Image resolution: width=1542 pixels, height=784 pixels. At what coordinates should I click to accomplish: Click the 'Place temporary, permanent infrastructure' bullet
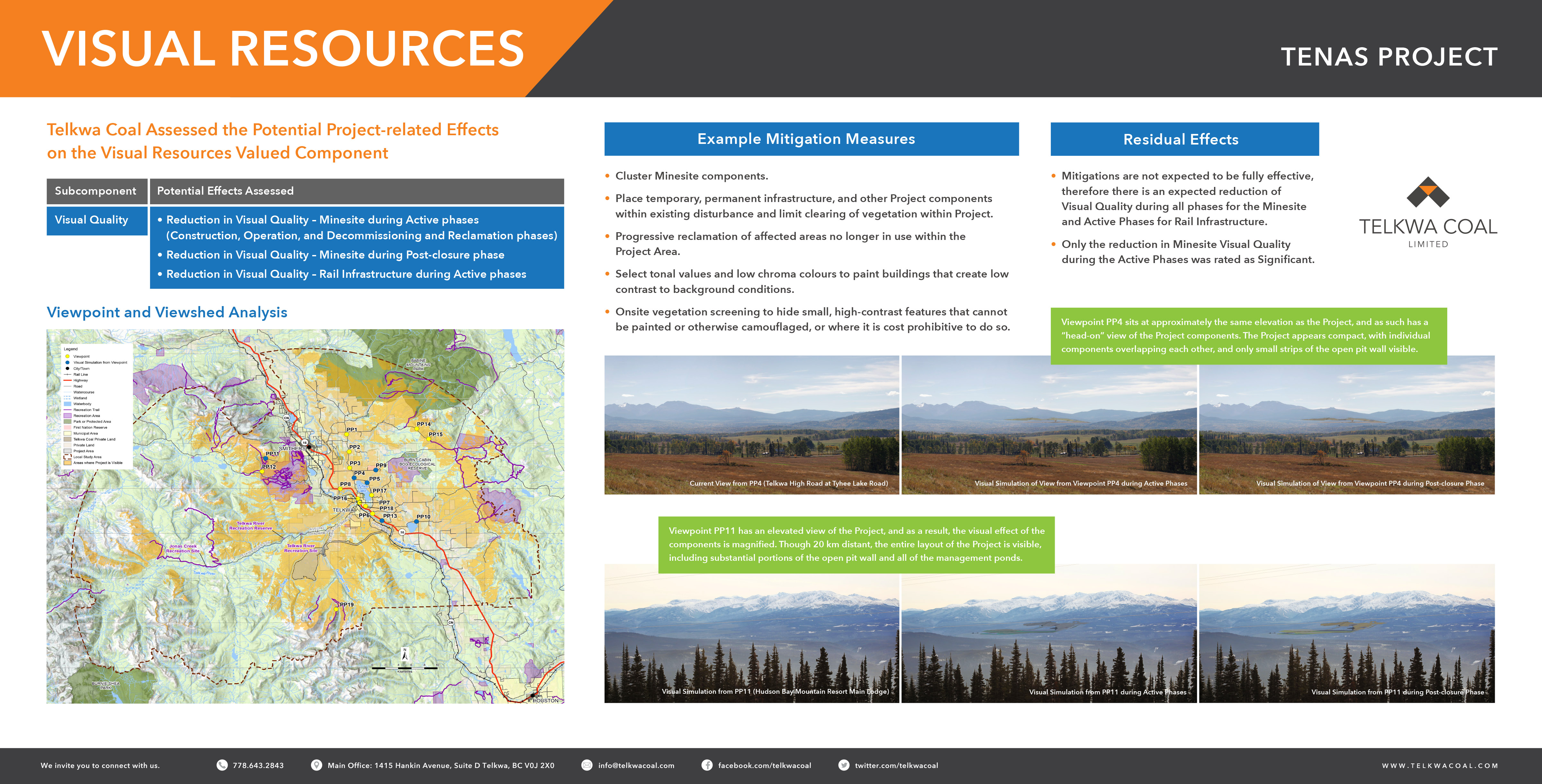804,206
